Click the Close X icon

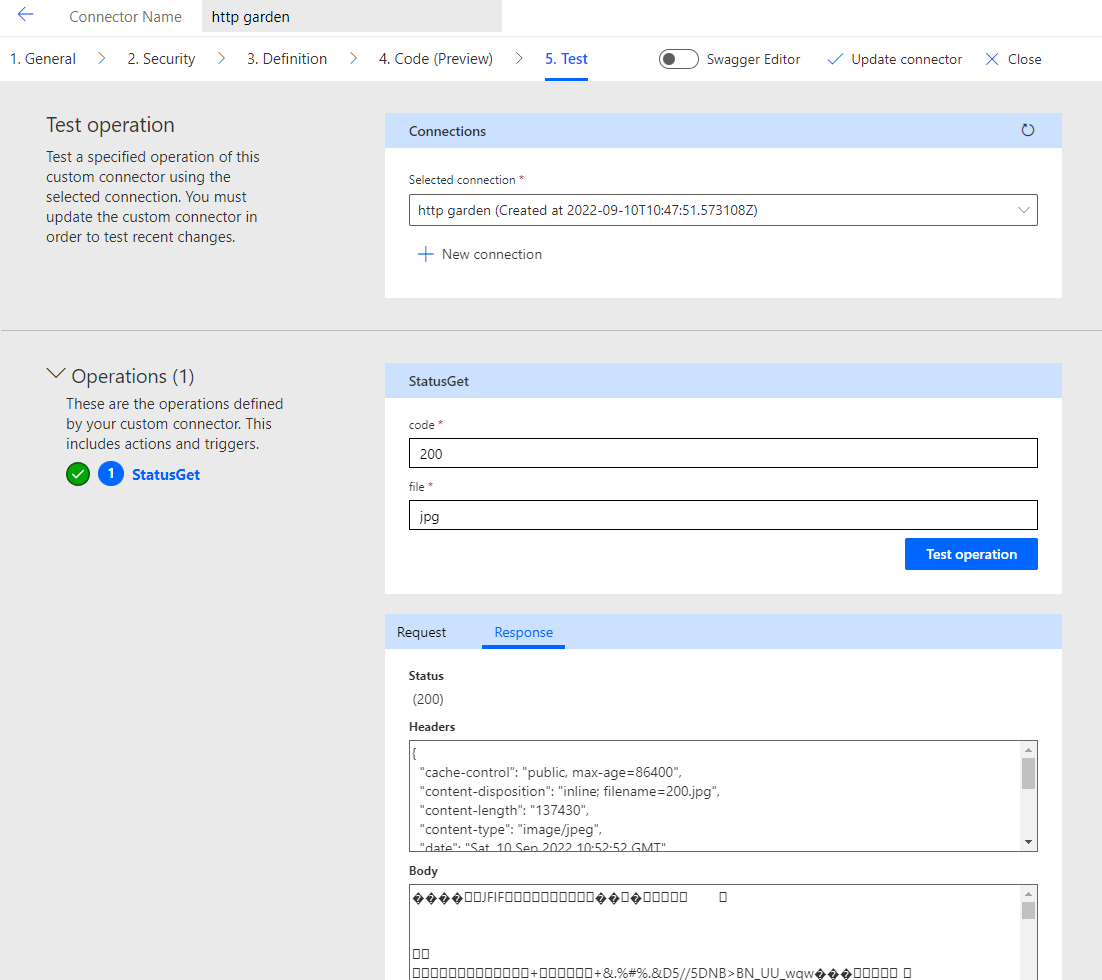tap(992, 59)
